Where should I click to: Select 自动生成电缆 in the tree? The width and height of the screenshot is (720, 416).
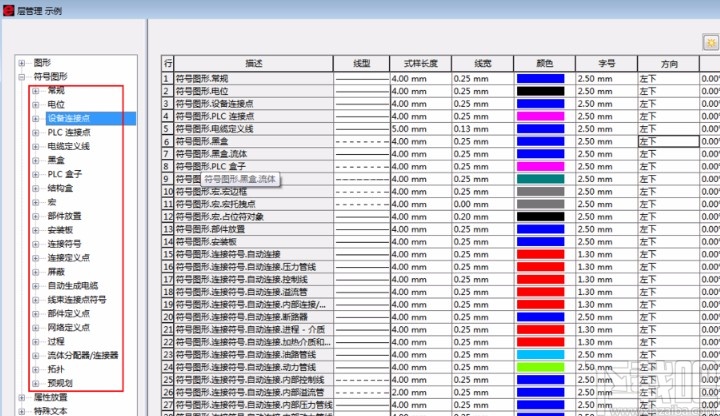click(73, 286)
